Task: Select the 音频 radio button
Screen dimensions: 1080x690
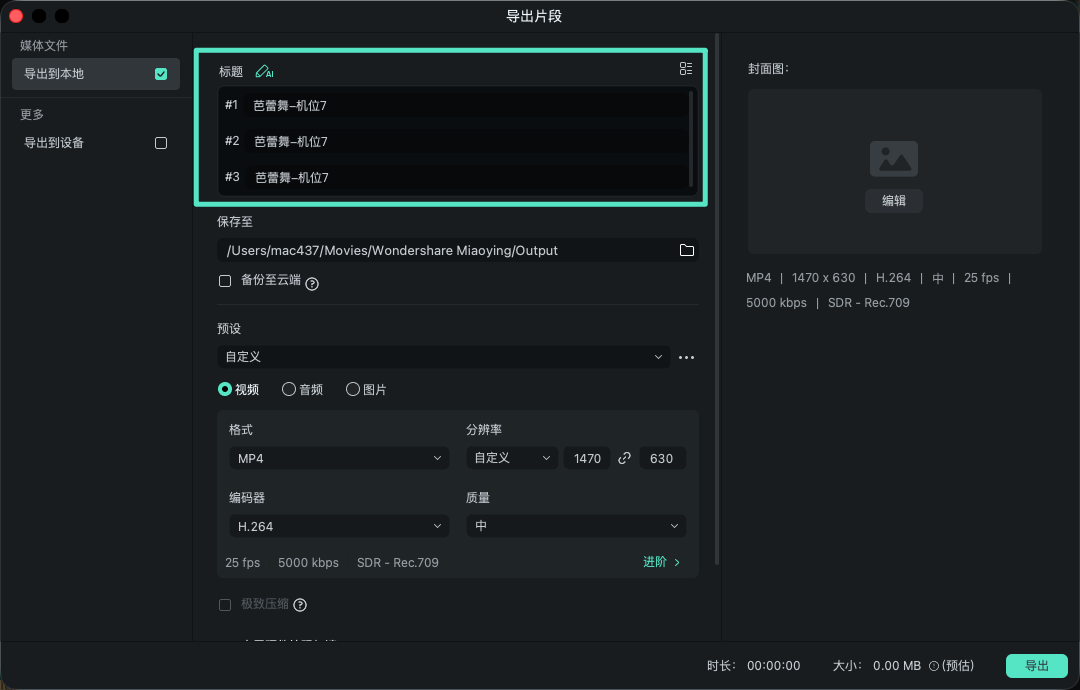Action: (289, 389)
